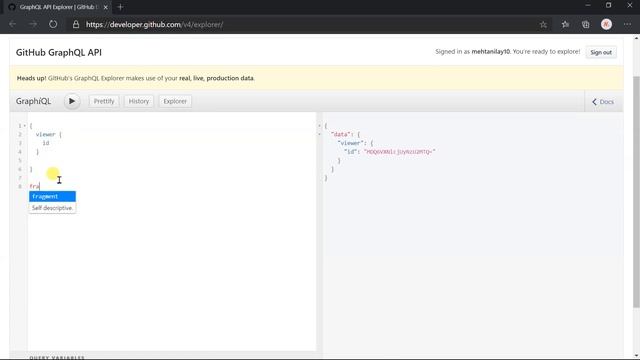The height and width of the screenshot is (360, 640).
Task: Reload the page with the refresh icon
Action: click(53, 24)
